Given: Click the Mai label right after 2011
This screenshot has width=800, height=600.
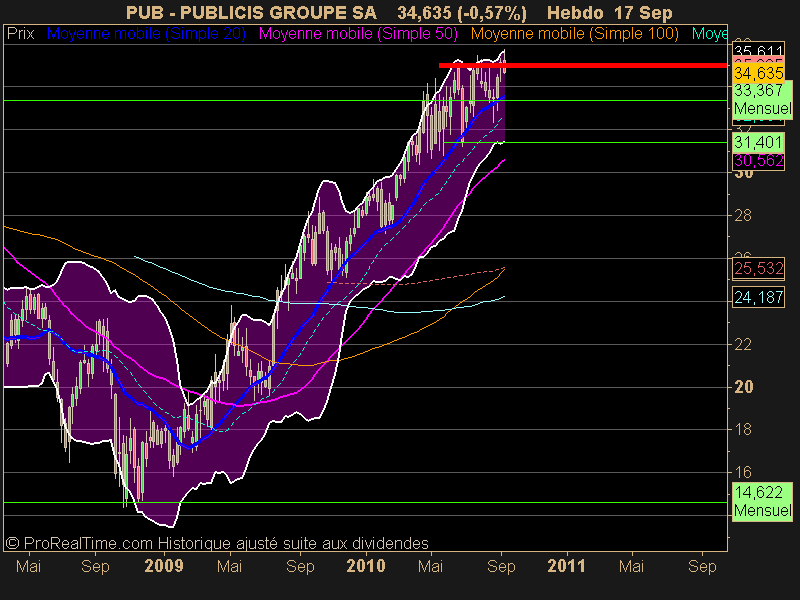Looking at the screenshot, I should (631, 566).
